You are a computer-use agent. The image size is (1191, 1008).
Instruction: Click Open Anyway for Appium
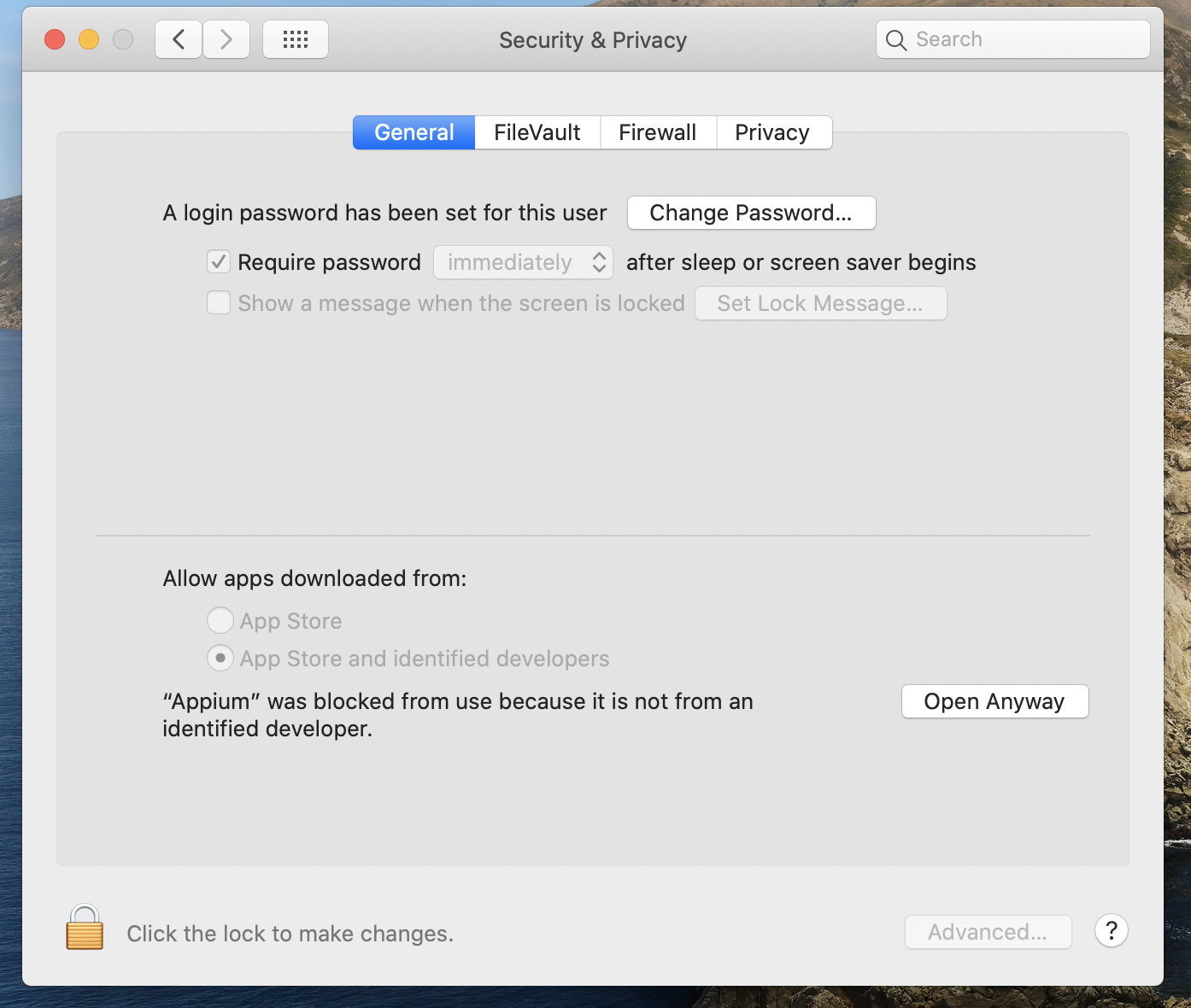[994, 701]
